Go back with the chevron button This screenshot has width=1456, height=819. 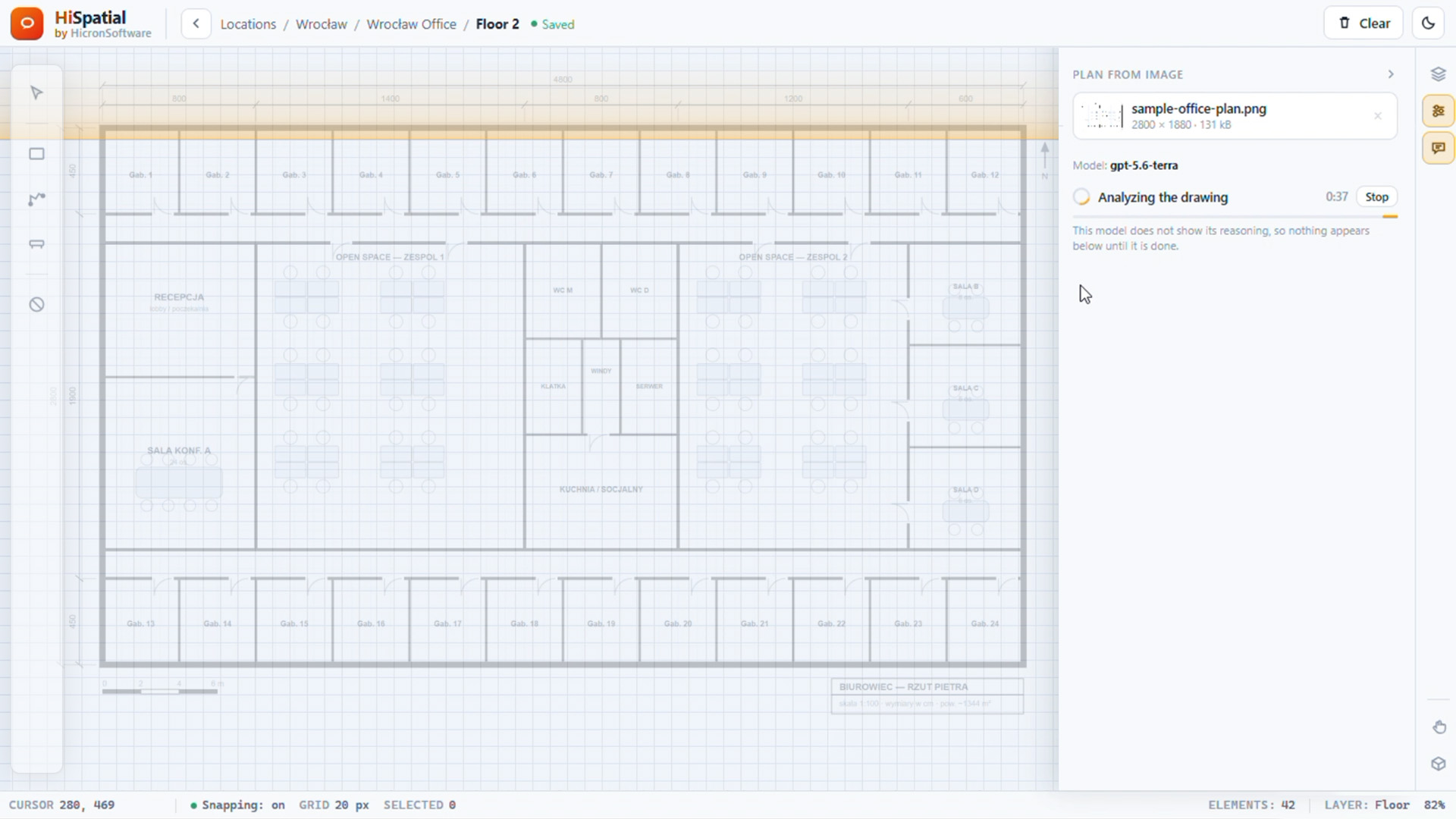tap(196, 24)
